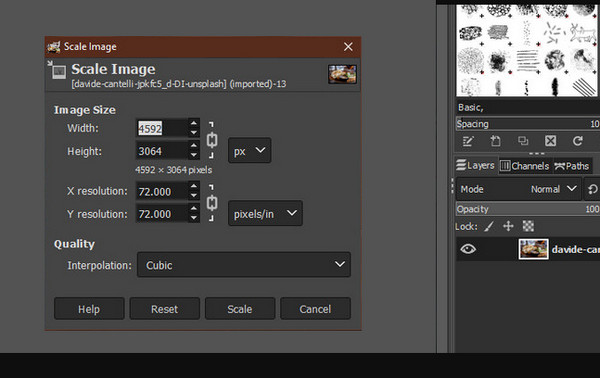Cancel the Scale Image dialog
The width and height of the screenshot is (600, 378).
315,308
